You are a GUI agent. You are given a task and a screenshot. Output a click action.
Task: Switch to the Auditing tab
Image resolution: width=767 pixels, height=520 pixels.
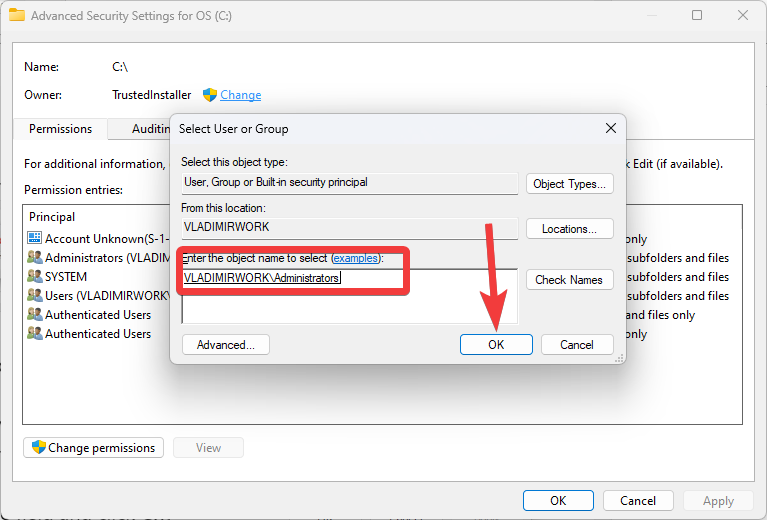(150, 129)
